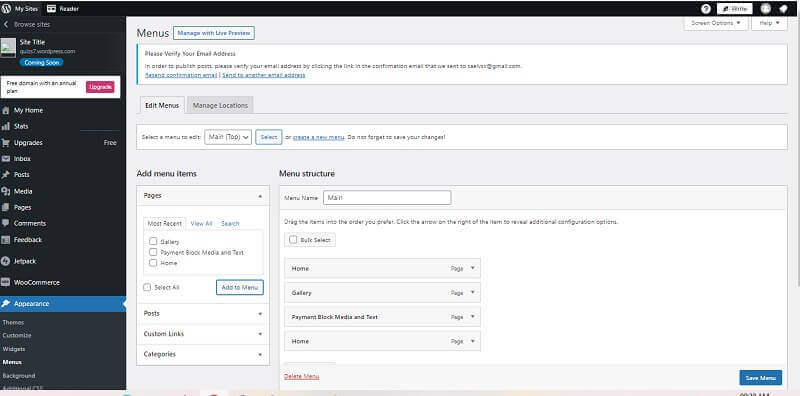Viewport: 800px width, 396px height.
Task: Click the Browse sites back arrow
Action: tap(6, 24)
